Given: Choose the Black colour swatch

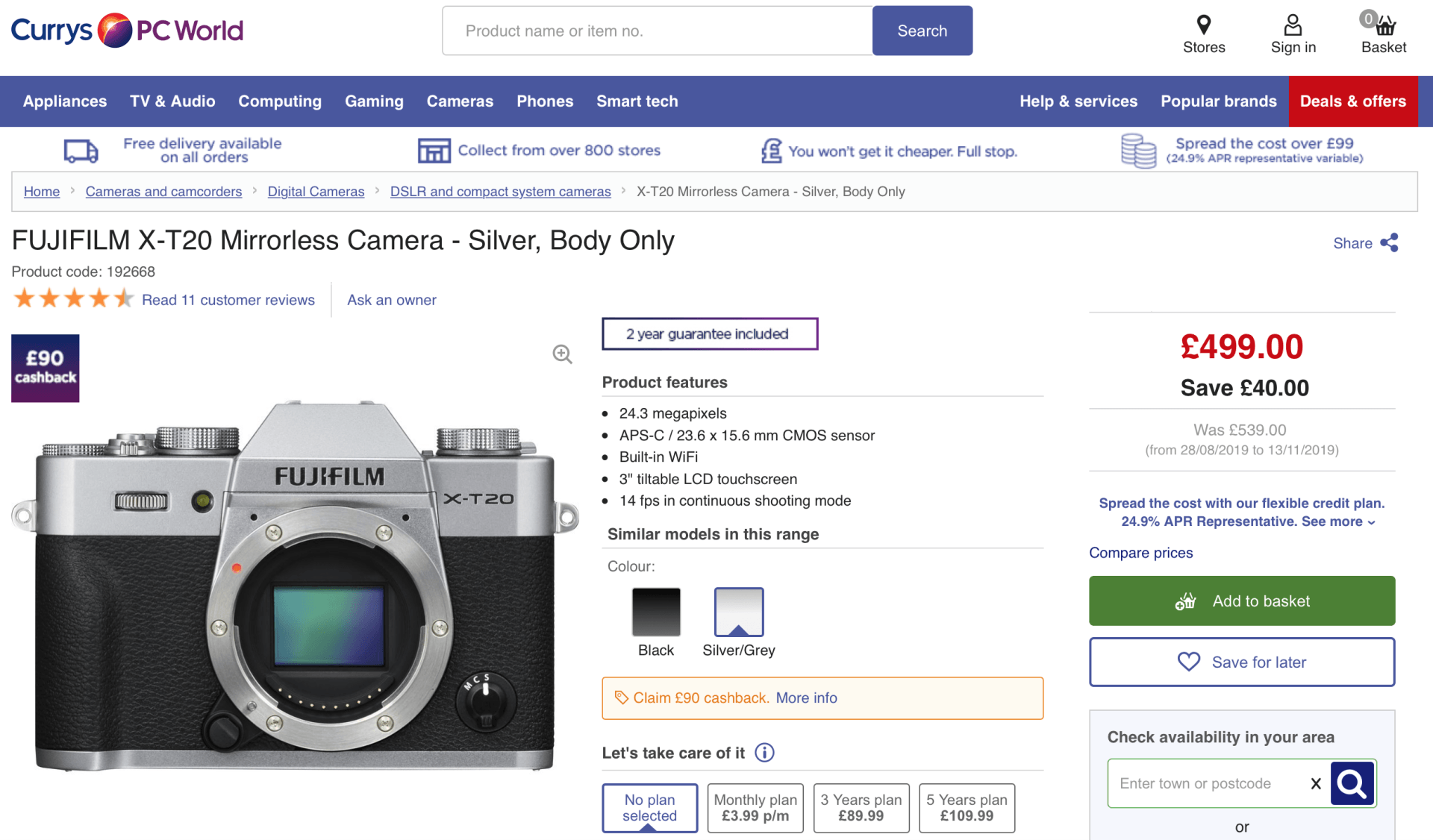Looking at the screenshot, I should pyautogui.click(x=656, y=612).
